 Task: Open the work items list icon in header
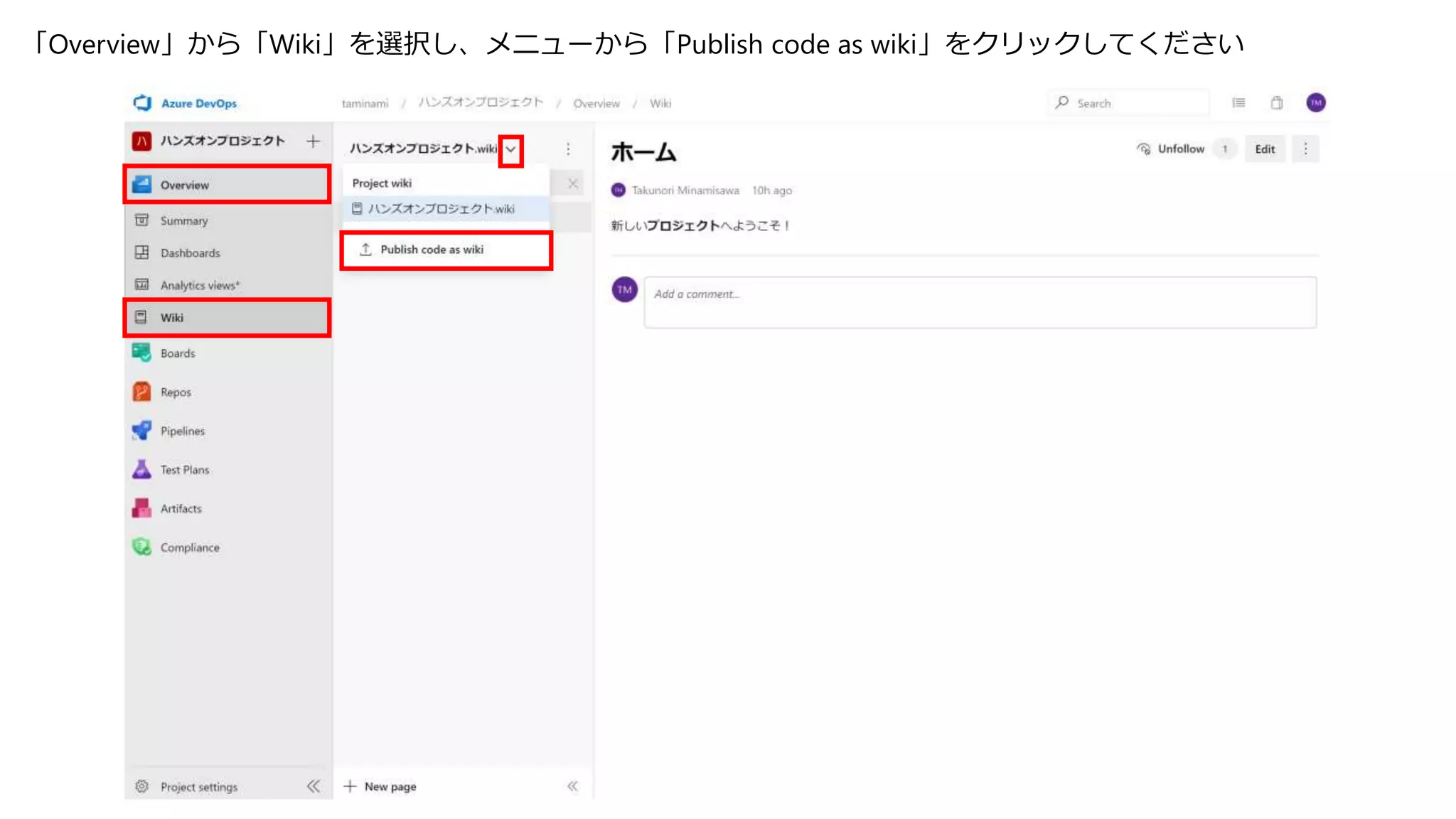[x=1238, y=103]
